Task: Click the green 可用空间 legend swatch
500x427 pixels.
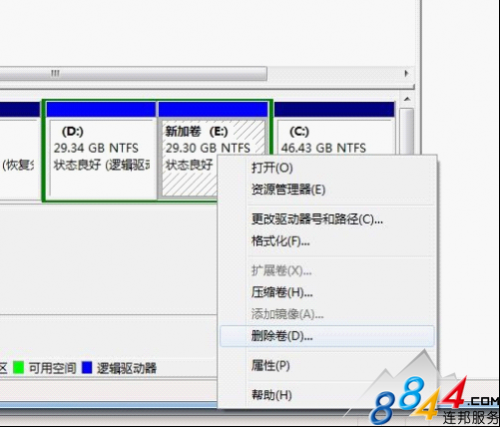Action: 18,368
